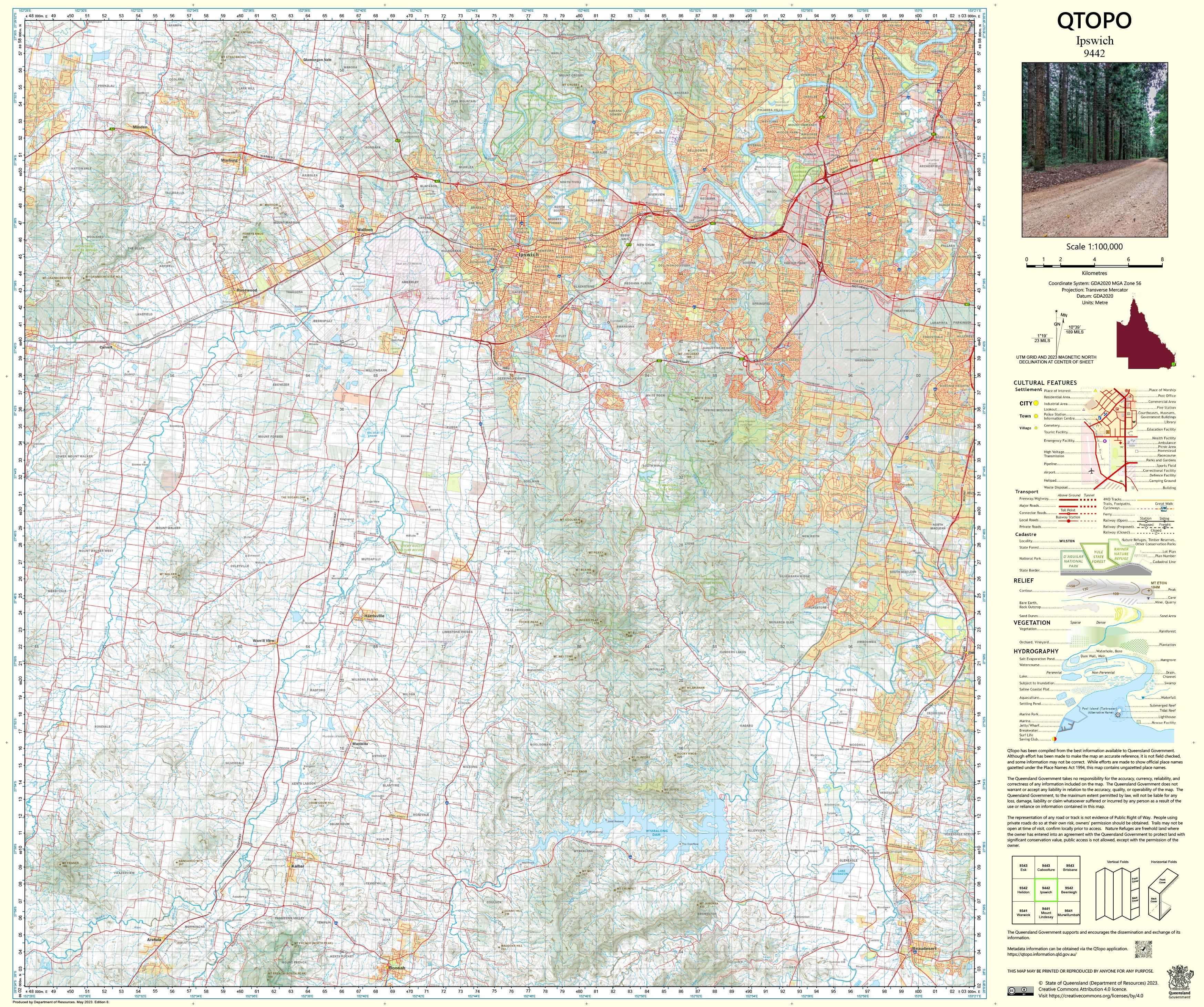Select the highlighted 9442 Ipswich index cell
Image resolution: width=1204 pixels, height=1007 pixels.
1046,890
